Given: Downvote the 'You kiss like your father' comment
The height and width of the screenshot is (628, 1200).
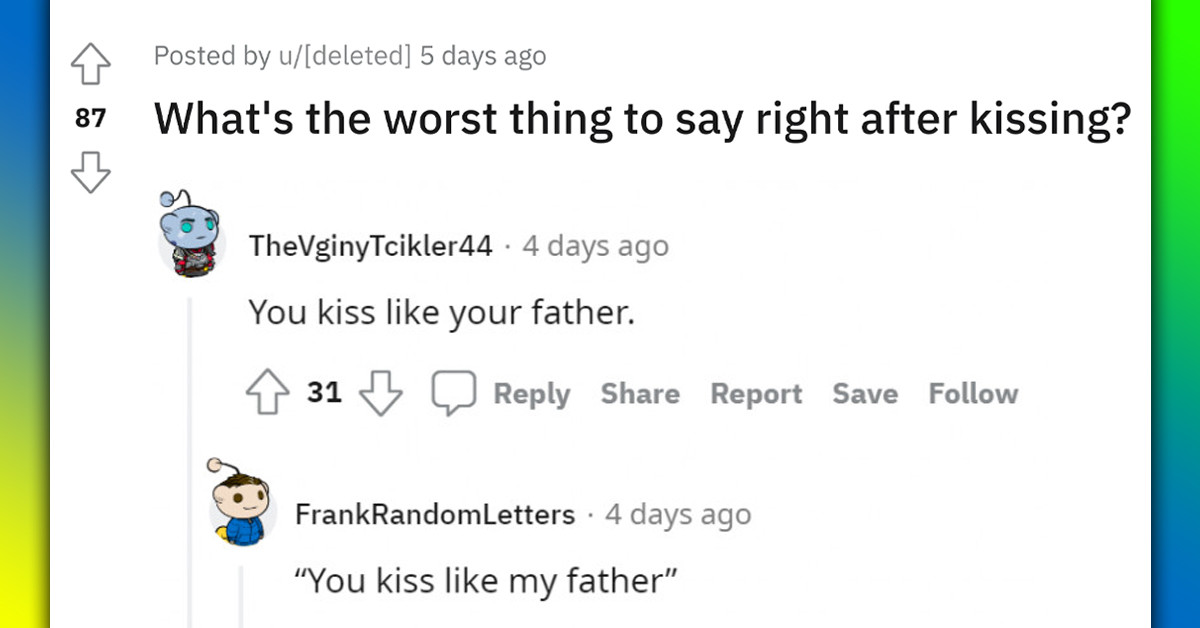Looking at the screenshot, I should click(380, 395).
